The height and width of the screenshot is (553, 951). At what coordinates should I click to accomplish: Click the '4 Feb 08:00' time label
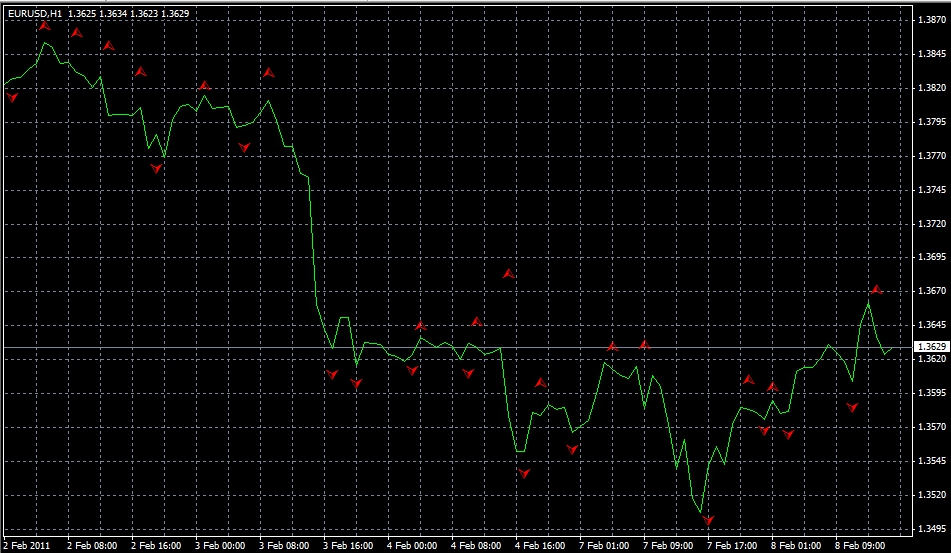click(x=476, y=545)
